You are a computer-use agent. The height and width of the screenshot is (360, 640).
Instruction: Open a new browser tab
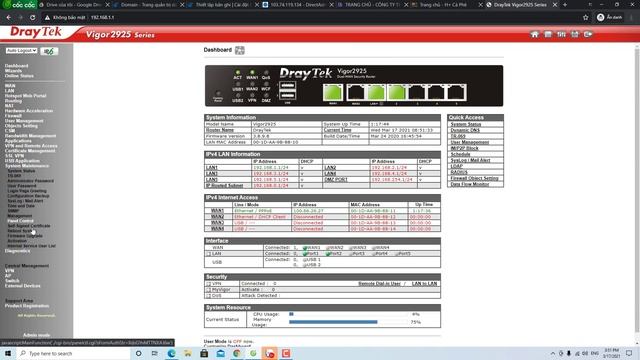(565, 5)
